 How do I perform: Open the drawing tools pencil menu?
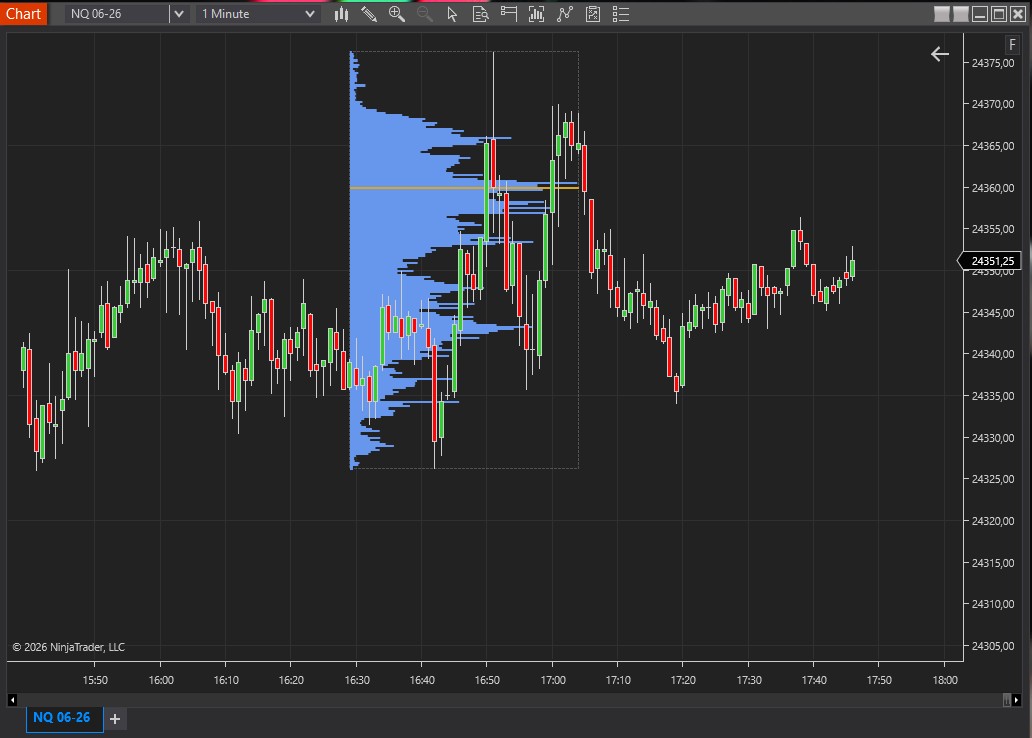(x=369, y=14)
